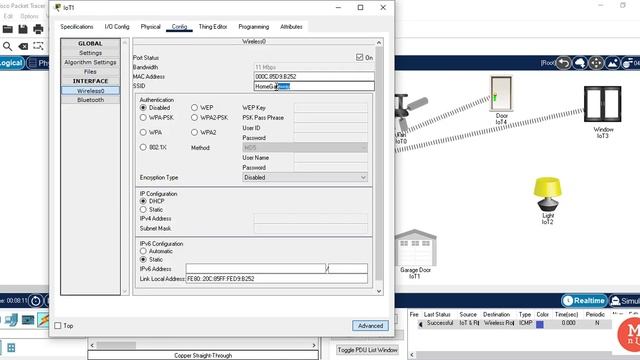Click the vertical scrollbar of Wireless0 settings

379,163
